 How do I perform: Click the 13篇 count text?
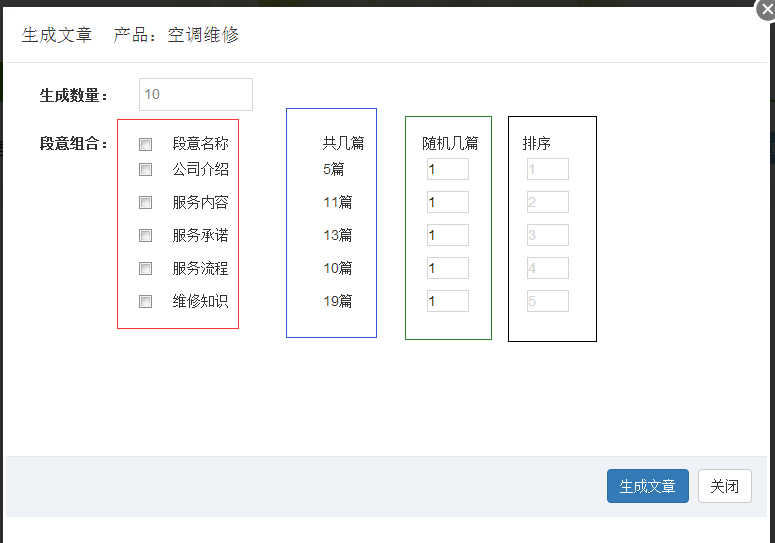click(x=338, y=235)
